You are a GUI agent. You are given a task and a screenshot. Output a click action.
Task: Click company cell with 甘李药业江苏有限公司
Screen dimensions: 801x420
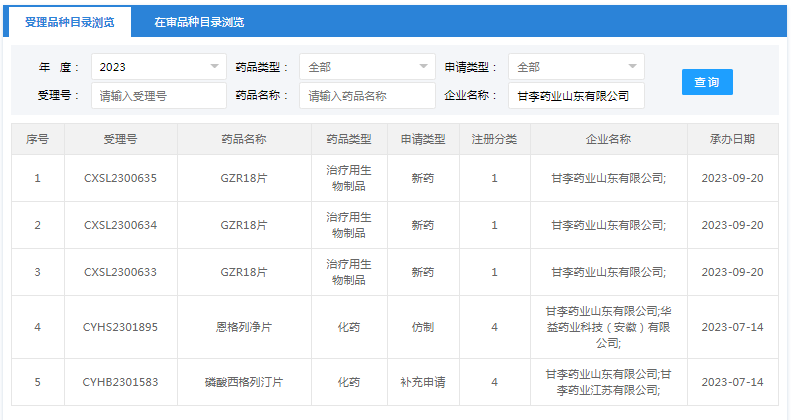pyautogui.click(x=608, y=382)
